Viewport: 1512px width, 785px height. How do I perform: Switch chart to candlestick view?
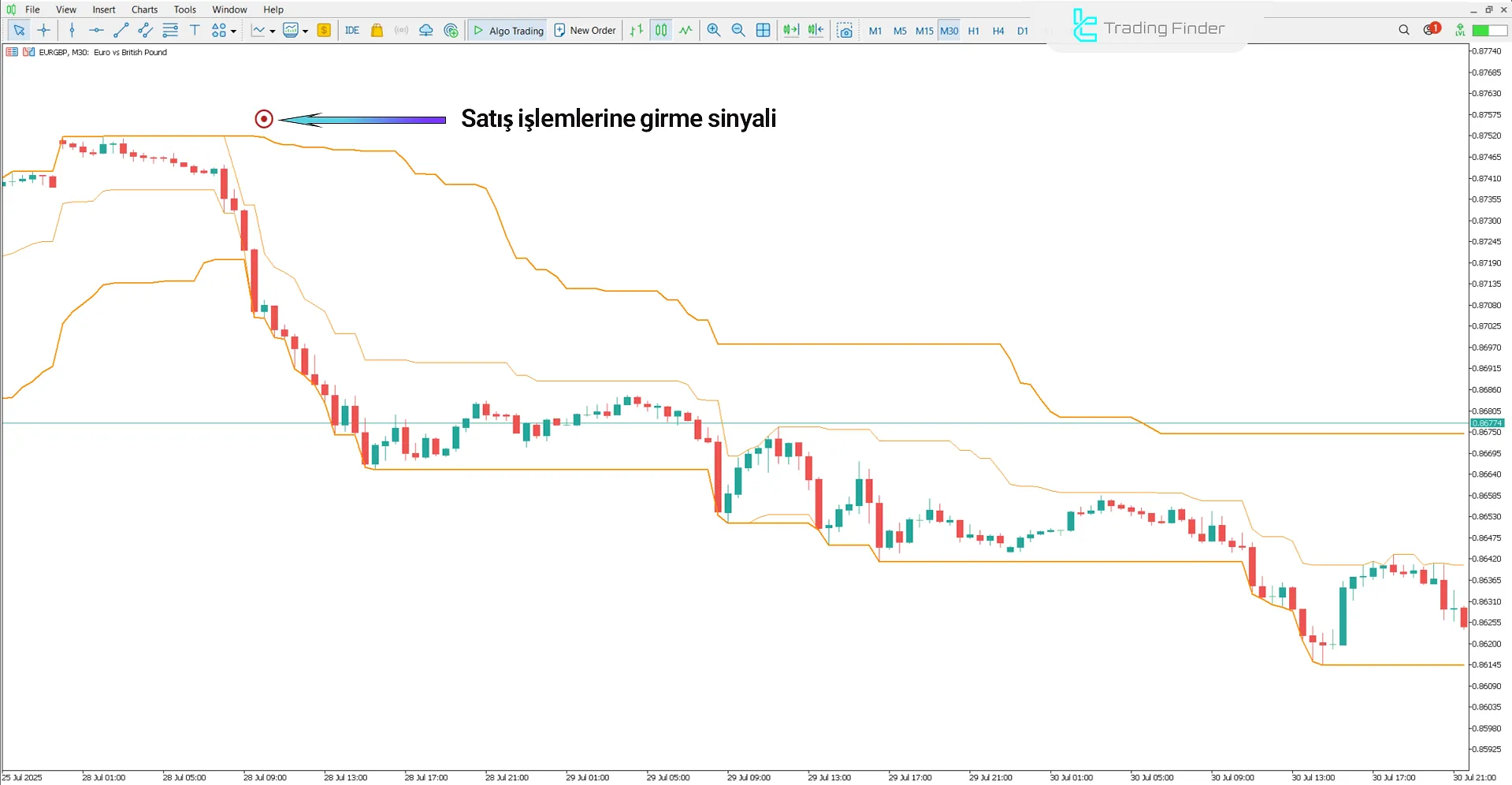click(x=661, y=30)
